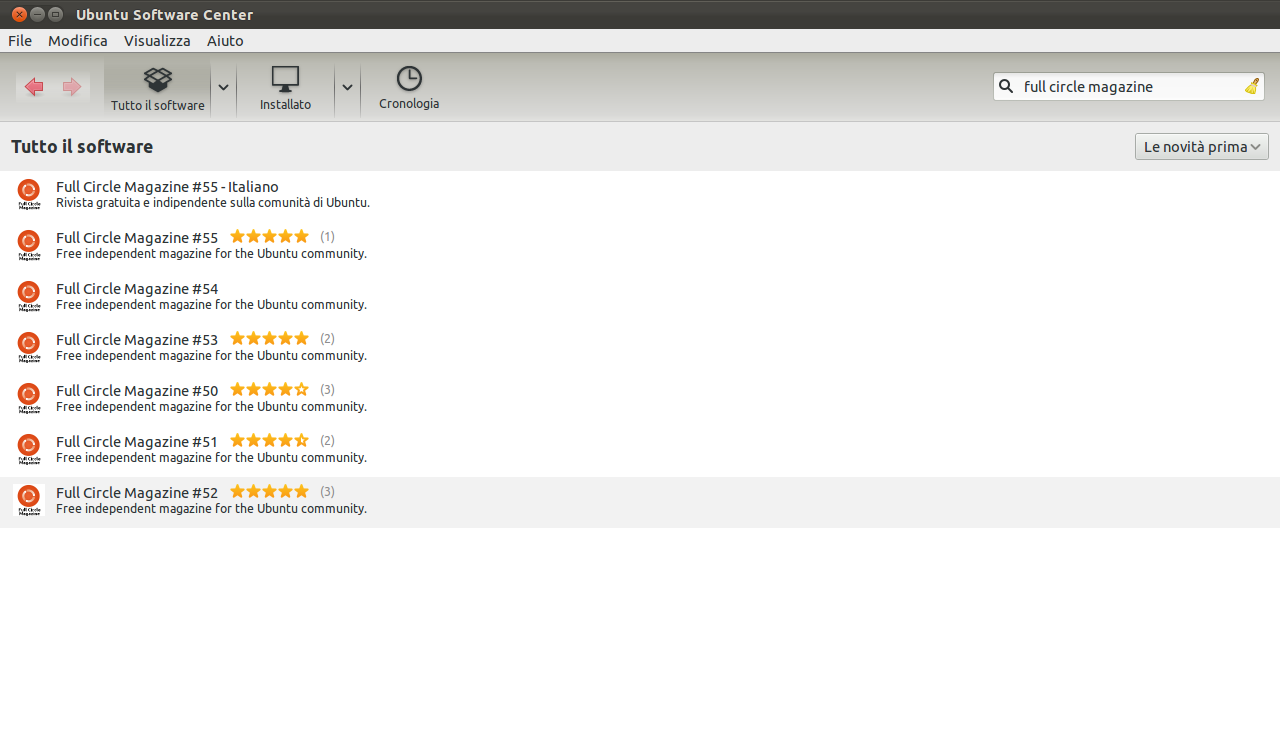
Task: Select Full Circle Magazine #55 rated by one review
Action: (640, 246)
